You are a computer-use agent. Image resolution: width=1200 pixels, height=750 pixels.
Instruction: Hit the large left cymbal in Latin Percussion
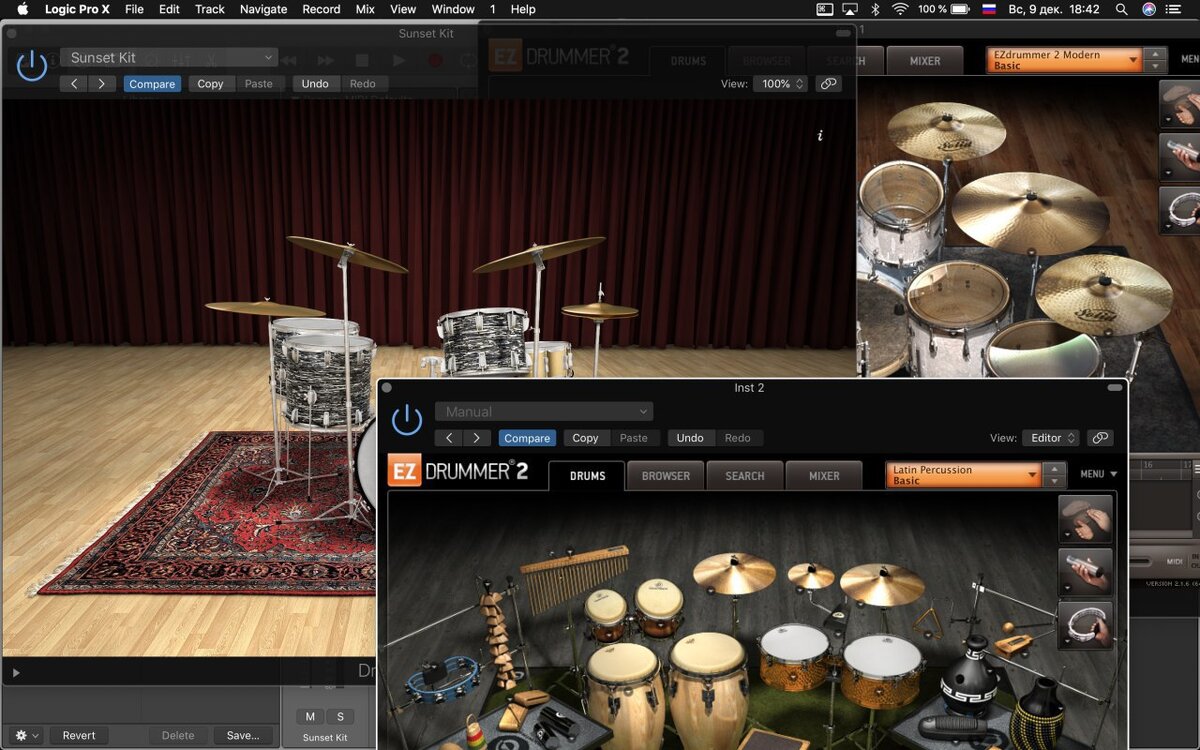[734, 573]
